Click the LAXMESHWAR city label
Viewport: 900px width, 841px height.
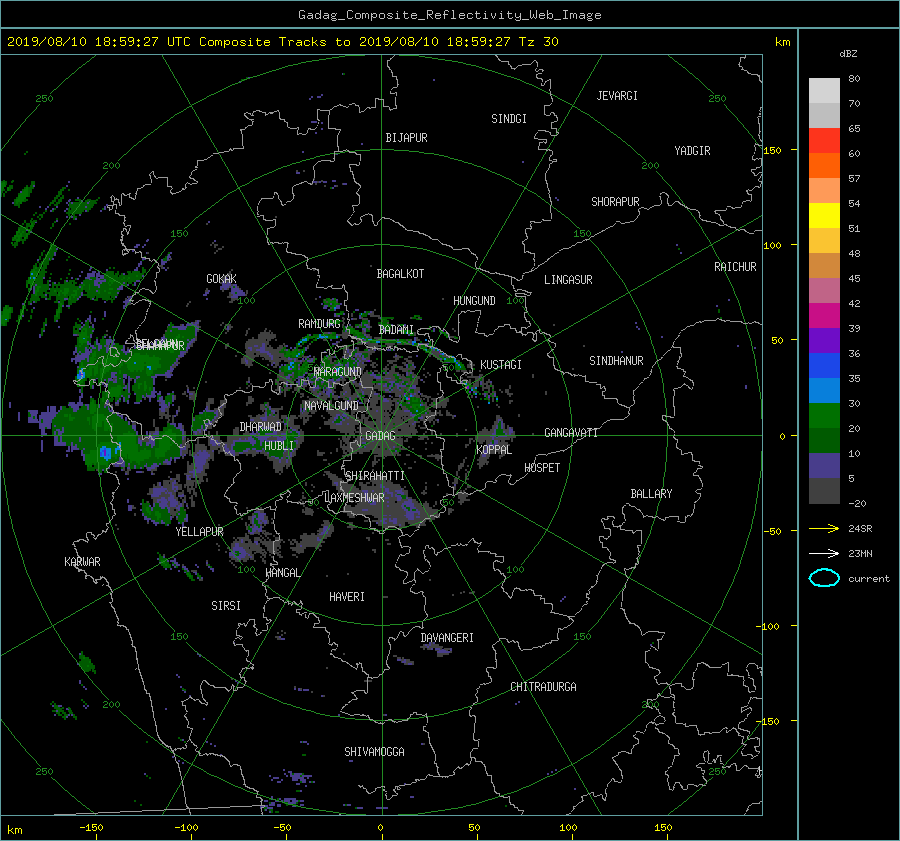354,498
